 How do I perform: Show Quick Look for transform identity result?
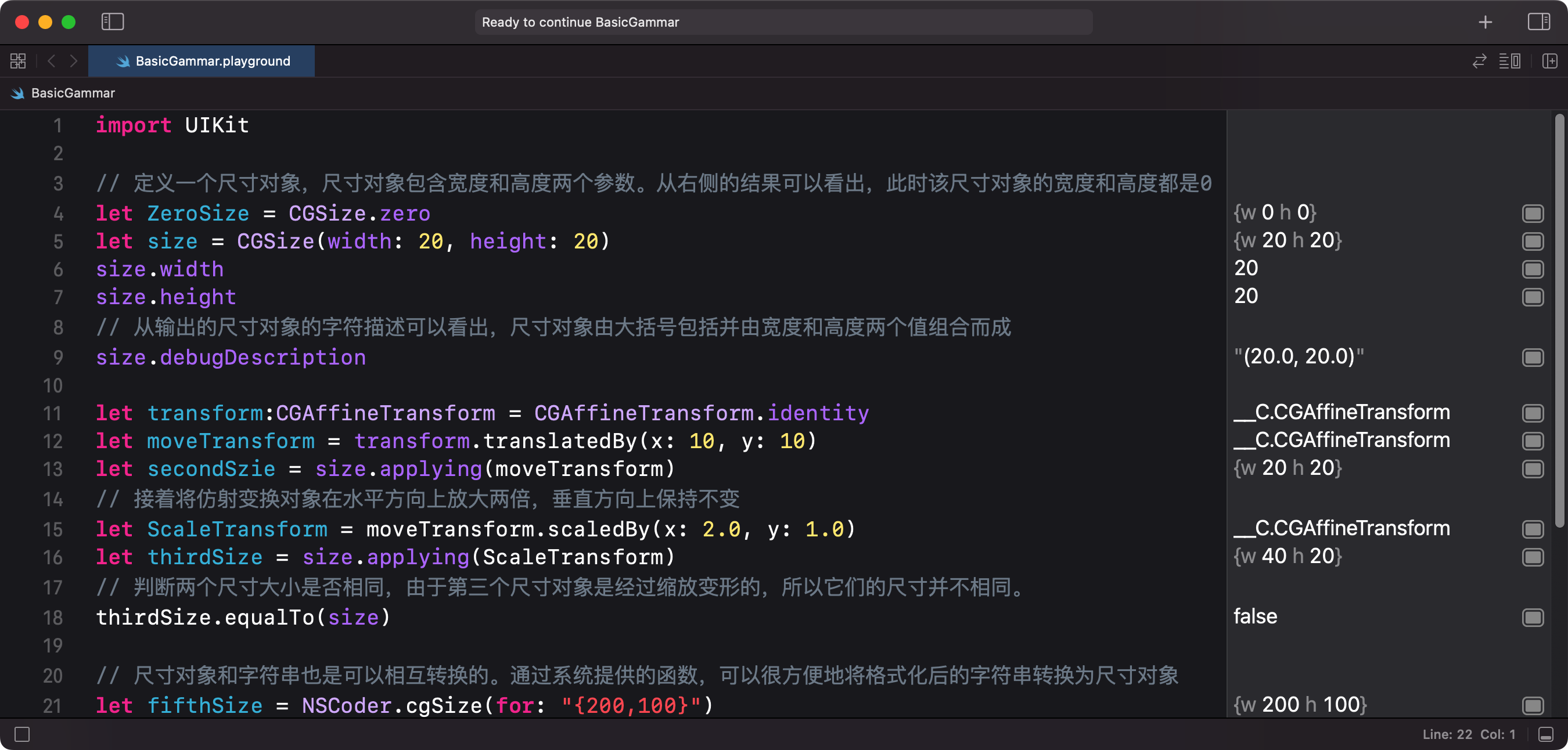point(1533,413)
